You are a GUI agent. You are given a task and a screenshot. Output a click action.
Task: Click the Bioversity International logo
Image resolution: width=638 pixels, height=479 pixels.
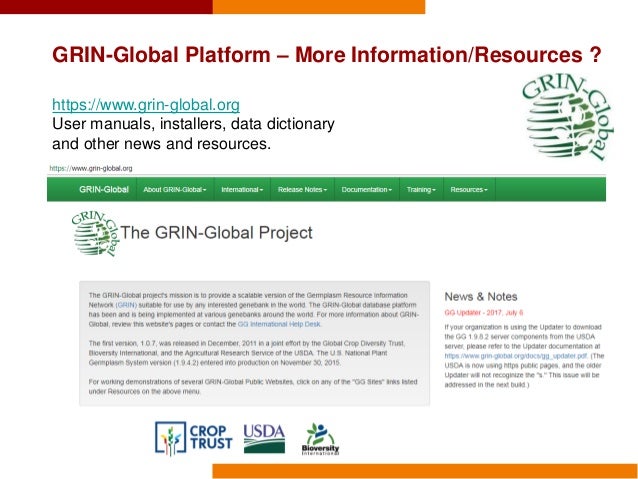click(320, 439)
